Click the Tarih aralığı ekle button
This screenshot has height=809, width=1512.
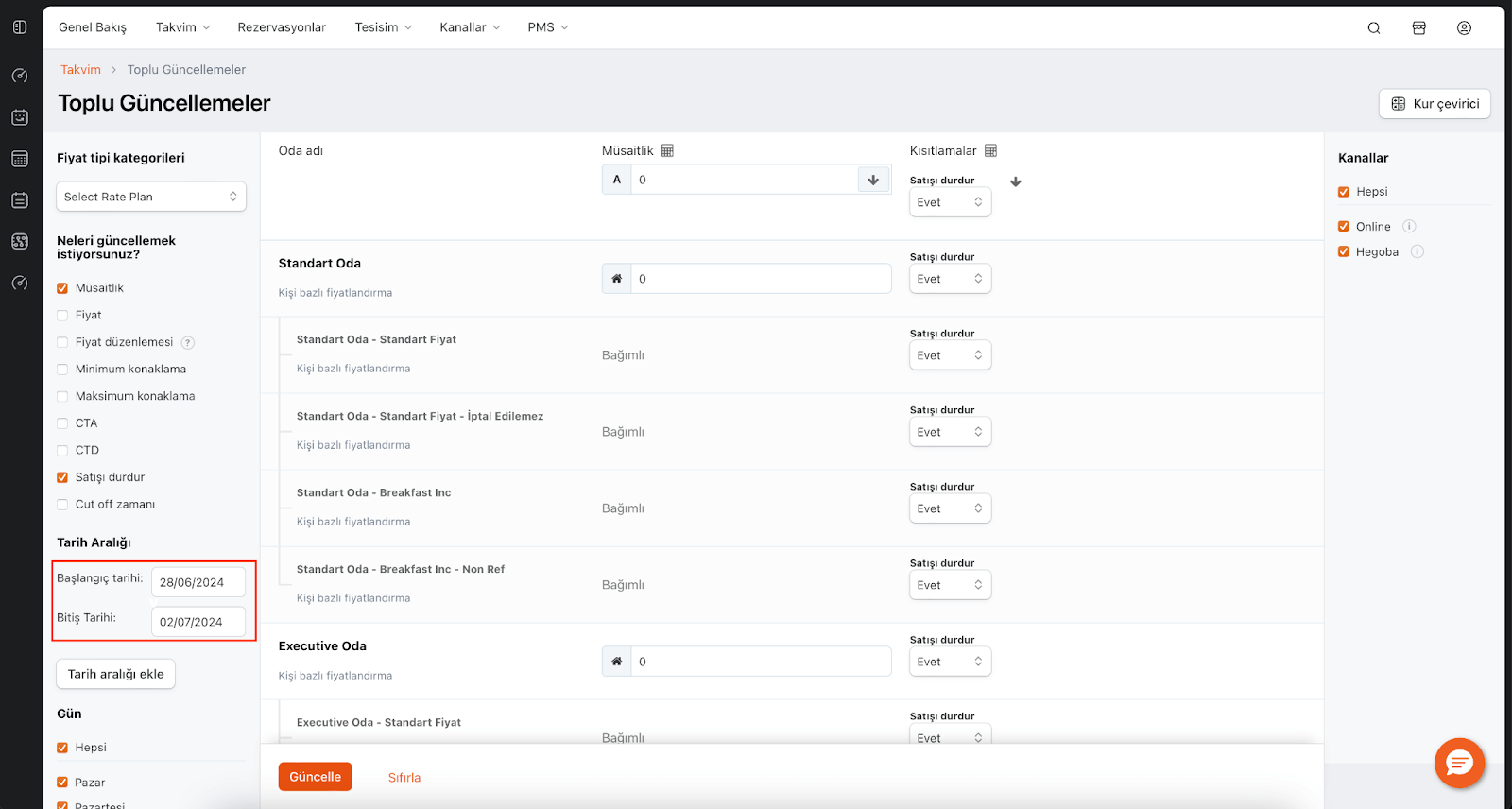pyautogui.click(x=115, y=674)
